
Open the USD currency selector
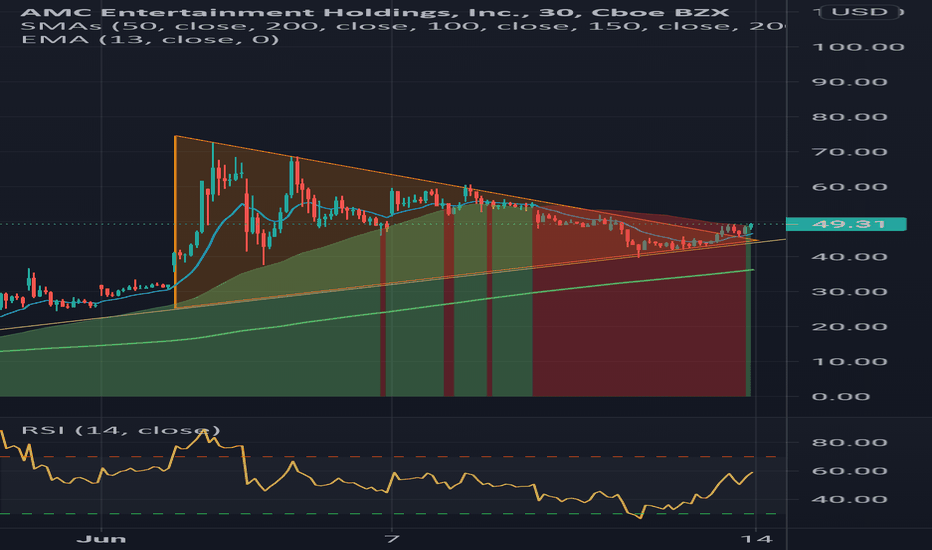click(859, 12)
